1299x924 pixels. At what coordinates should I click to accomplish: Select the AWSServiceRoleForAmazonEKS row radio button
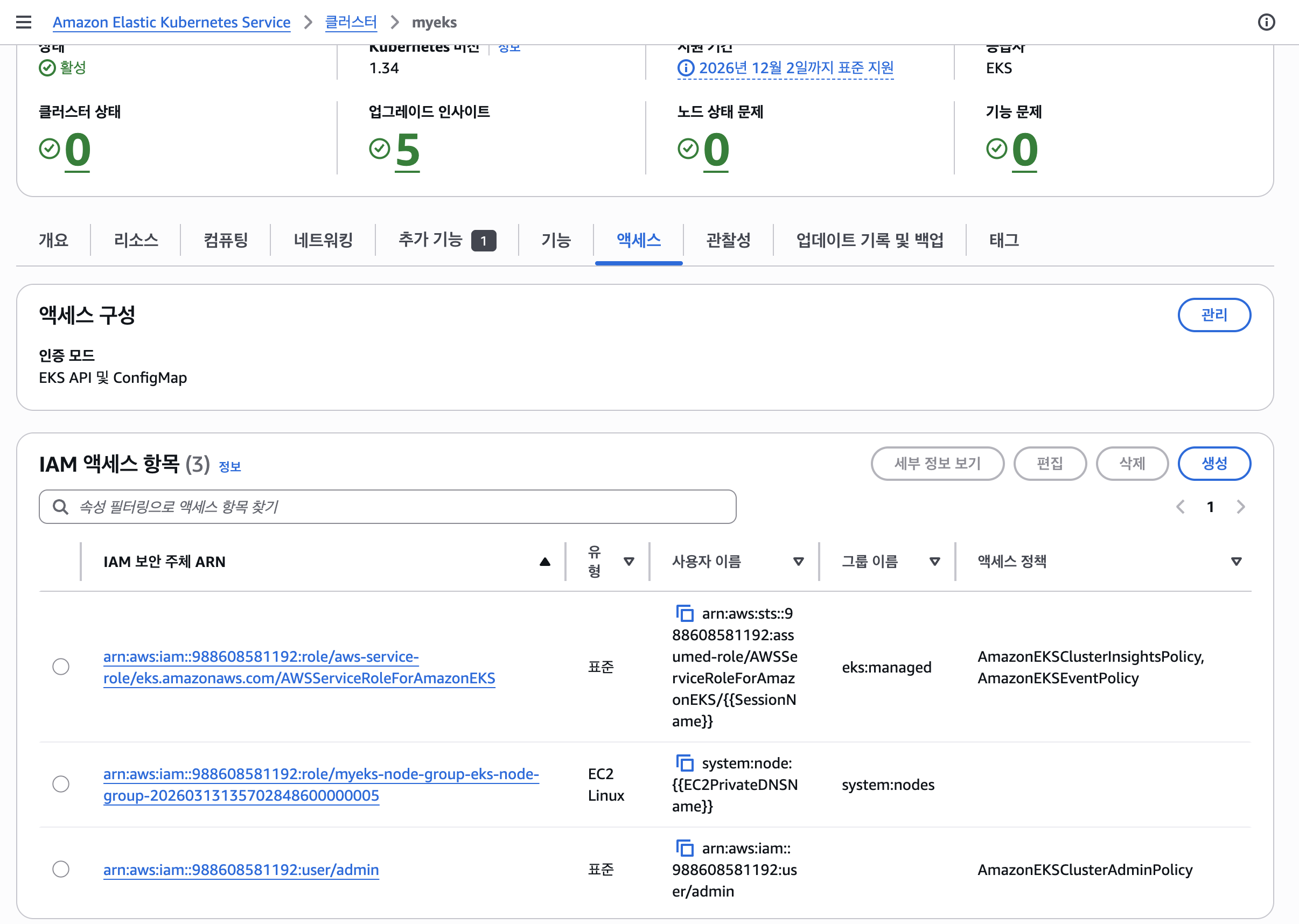tap(60, 667)
